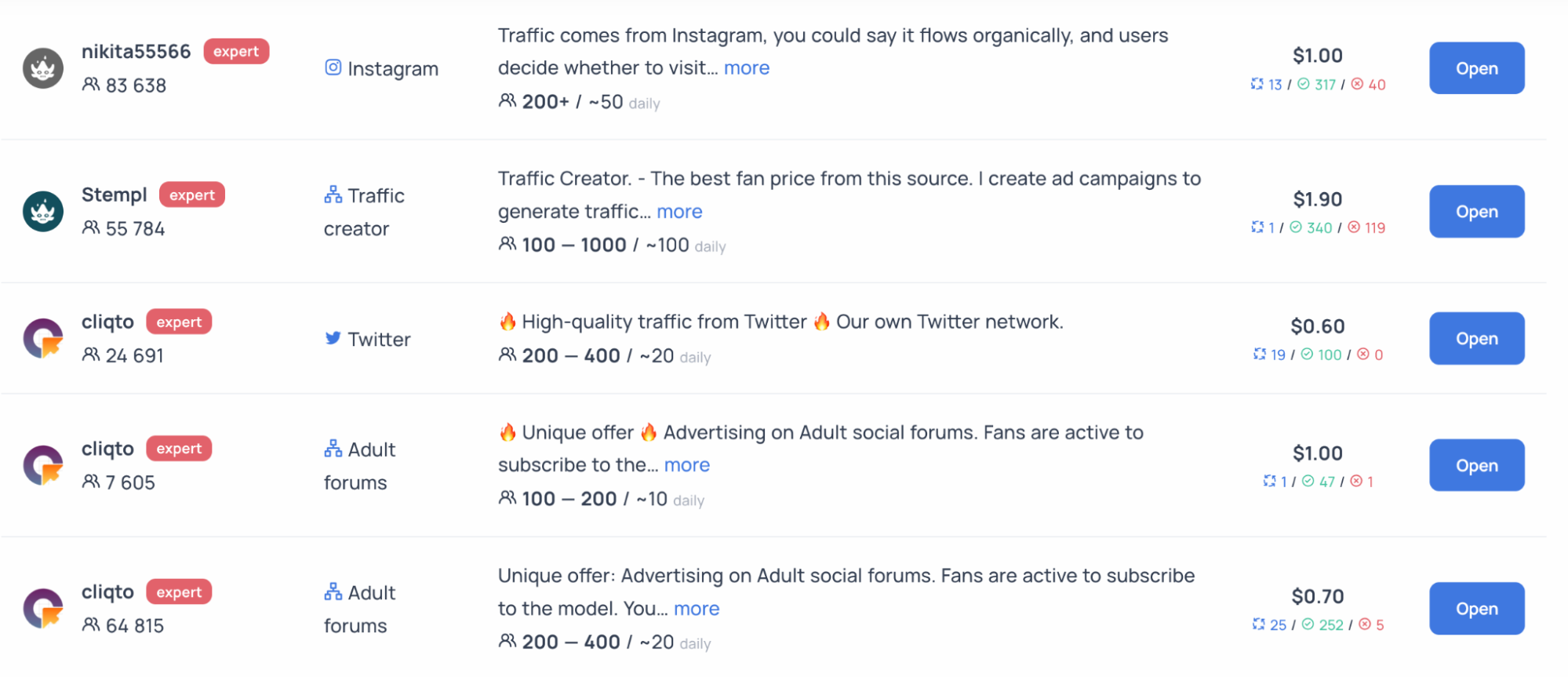The height and width of the screenshot is (677, 1568).
Task: Open the $0.60 Twitter offer
Action: click(1476, 338)
